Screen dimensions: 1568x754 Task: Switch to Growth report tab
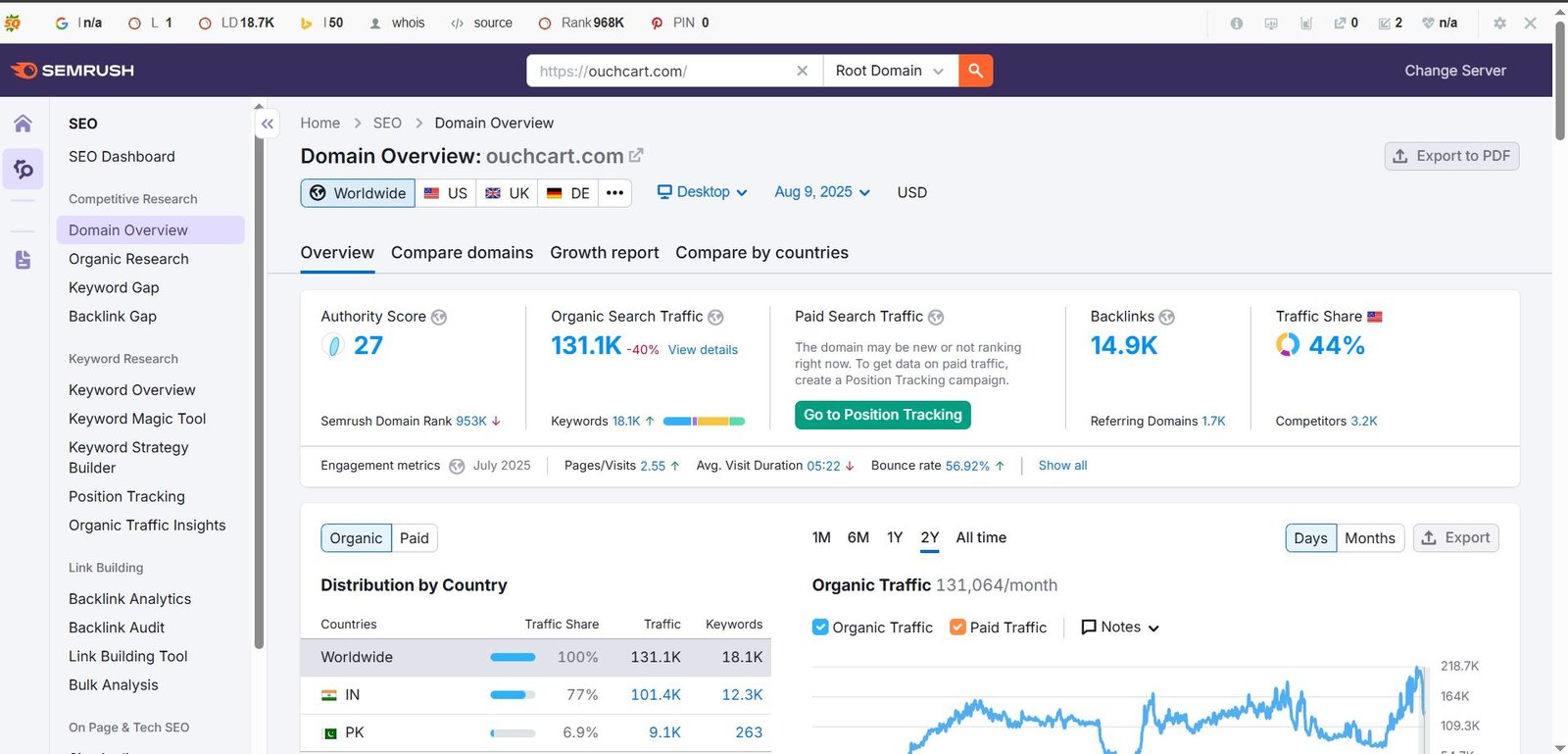tap(605, 253)
